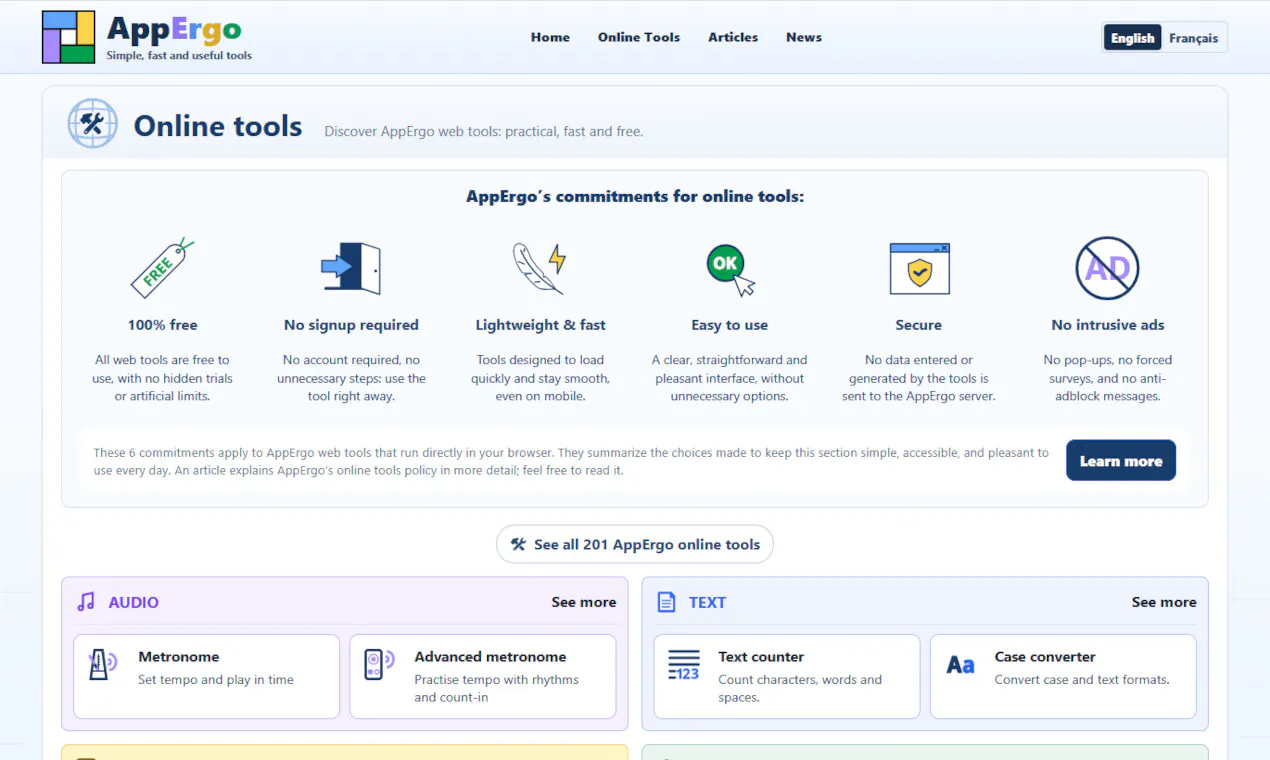The height and width of the screenshot is (760, 1270).
Task: Click the No signup door arrow icon
Action: (351, 268)
